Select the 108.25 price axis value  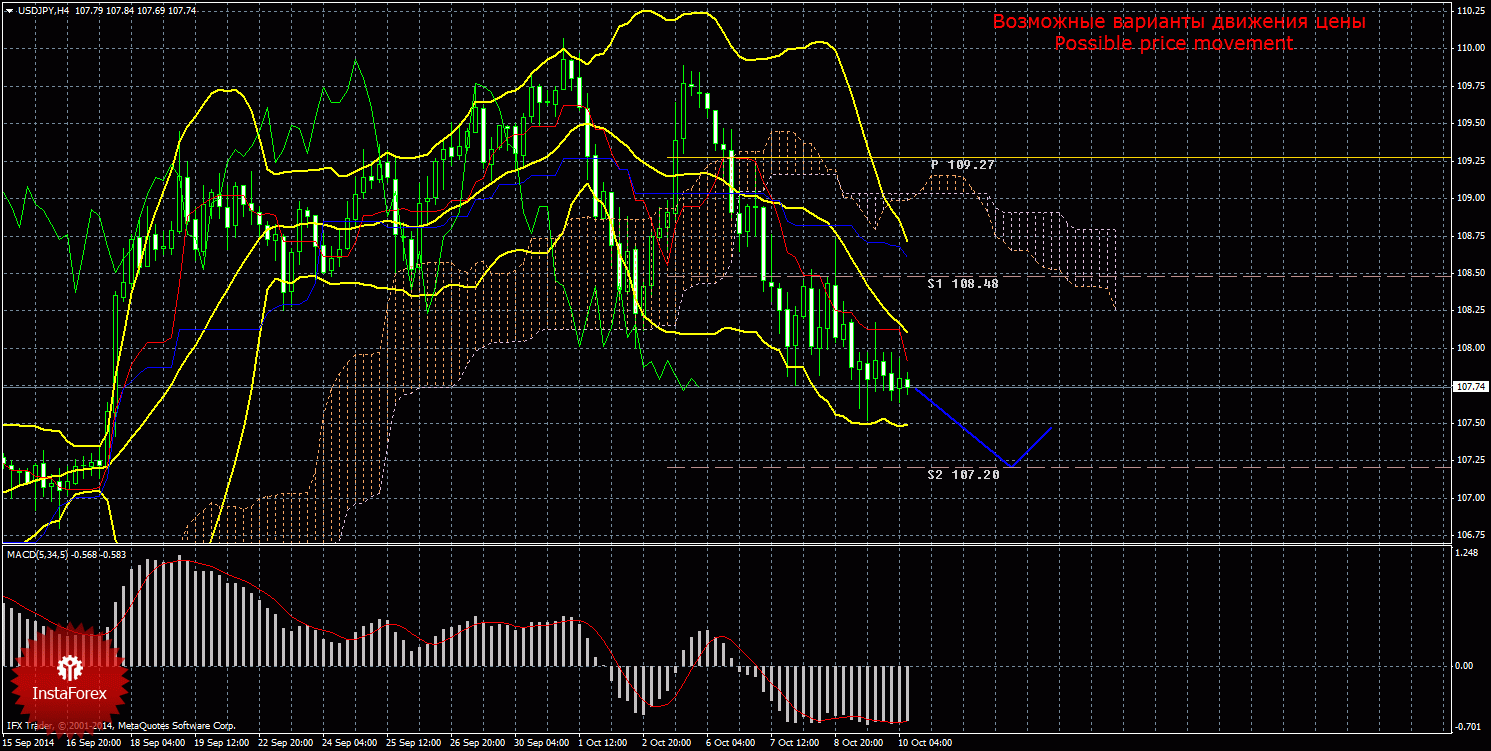(1469, 311)
